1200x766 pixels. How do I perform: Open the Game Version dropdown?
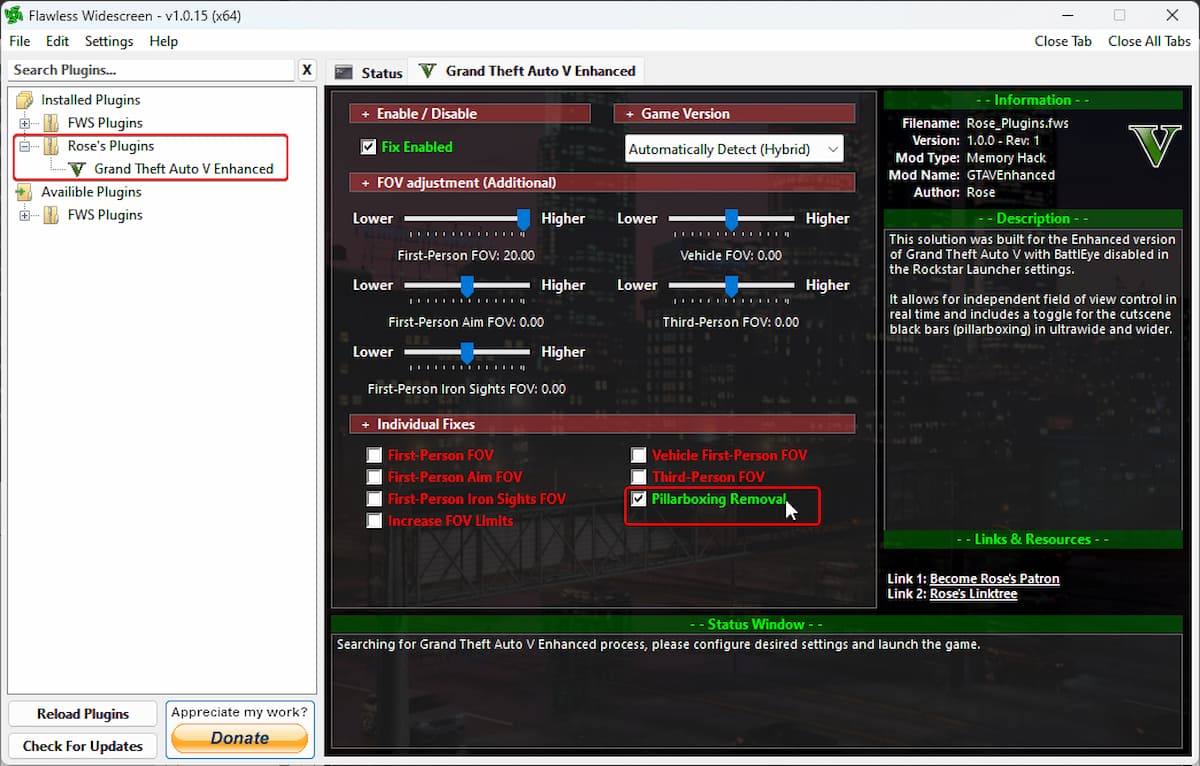(832, 148)
